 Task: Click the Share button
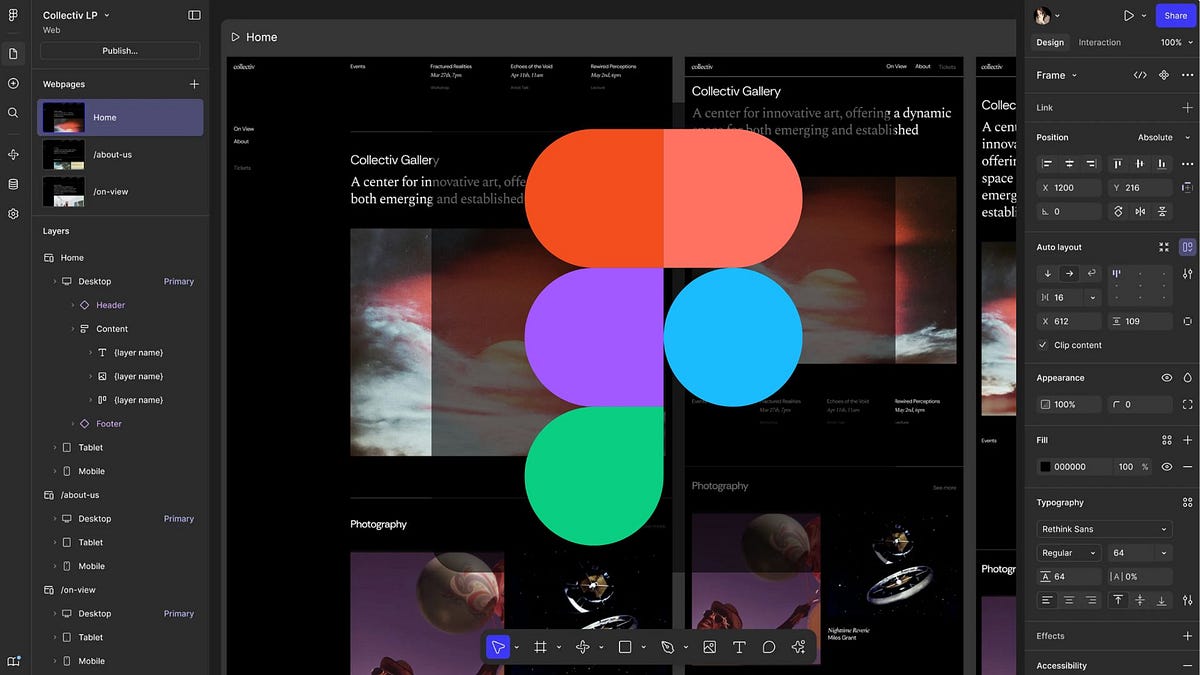1176,15
